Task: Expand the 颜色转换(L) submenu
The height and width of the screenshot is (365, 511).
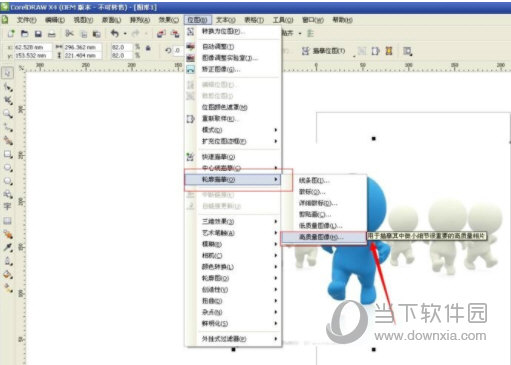Action: (233, 267)
